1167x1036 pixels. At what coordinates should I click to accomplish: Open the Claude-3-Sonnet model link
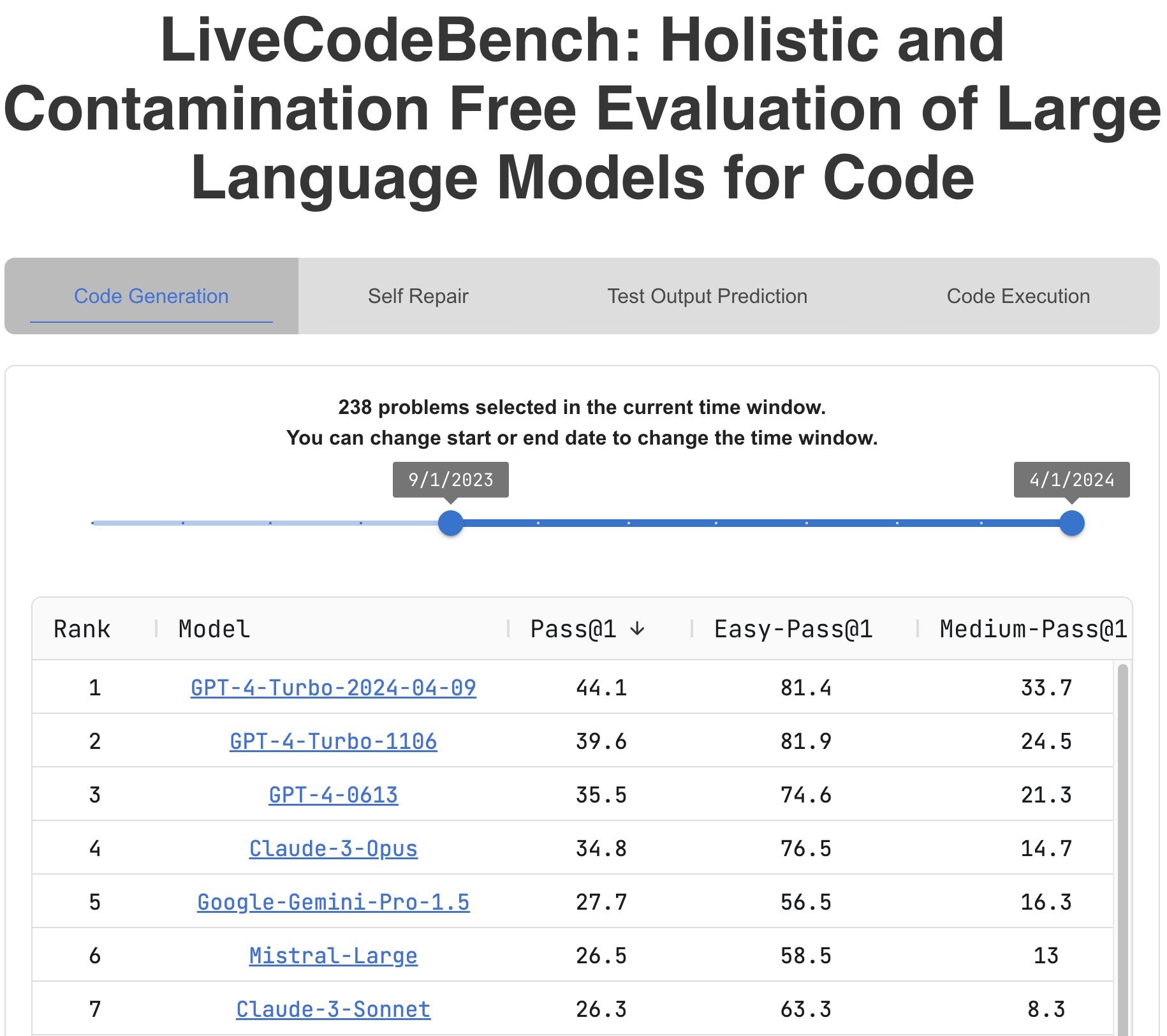coord(334,1009)
